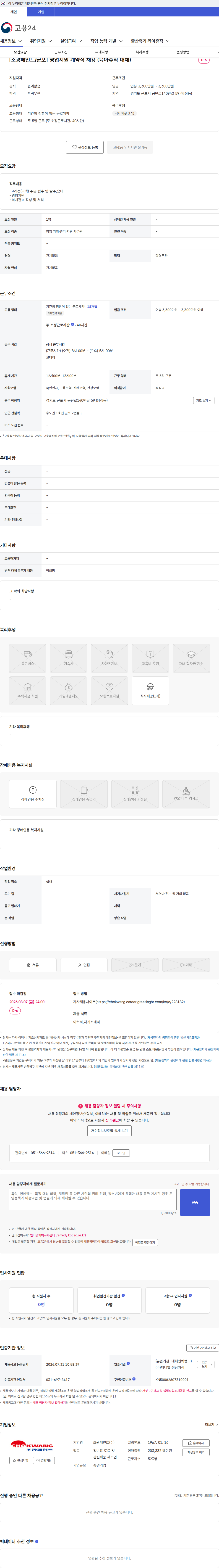This screenshot has height=1568, width=219.
Task: Click the 장애인용 화장실 icon
Action: point(135,794)
